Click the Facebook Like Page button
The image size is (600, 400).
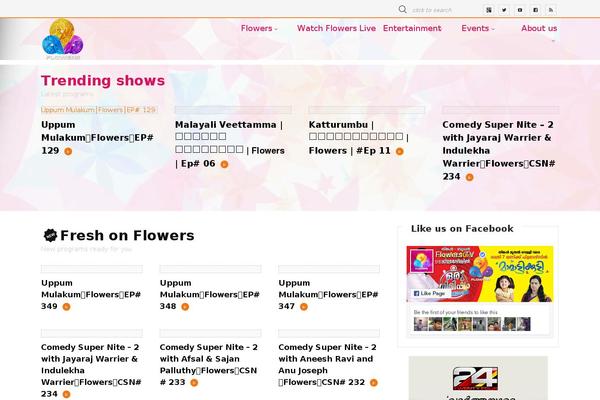[x=429, y=293]
